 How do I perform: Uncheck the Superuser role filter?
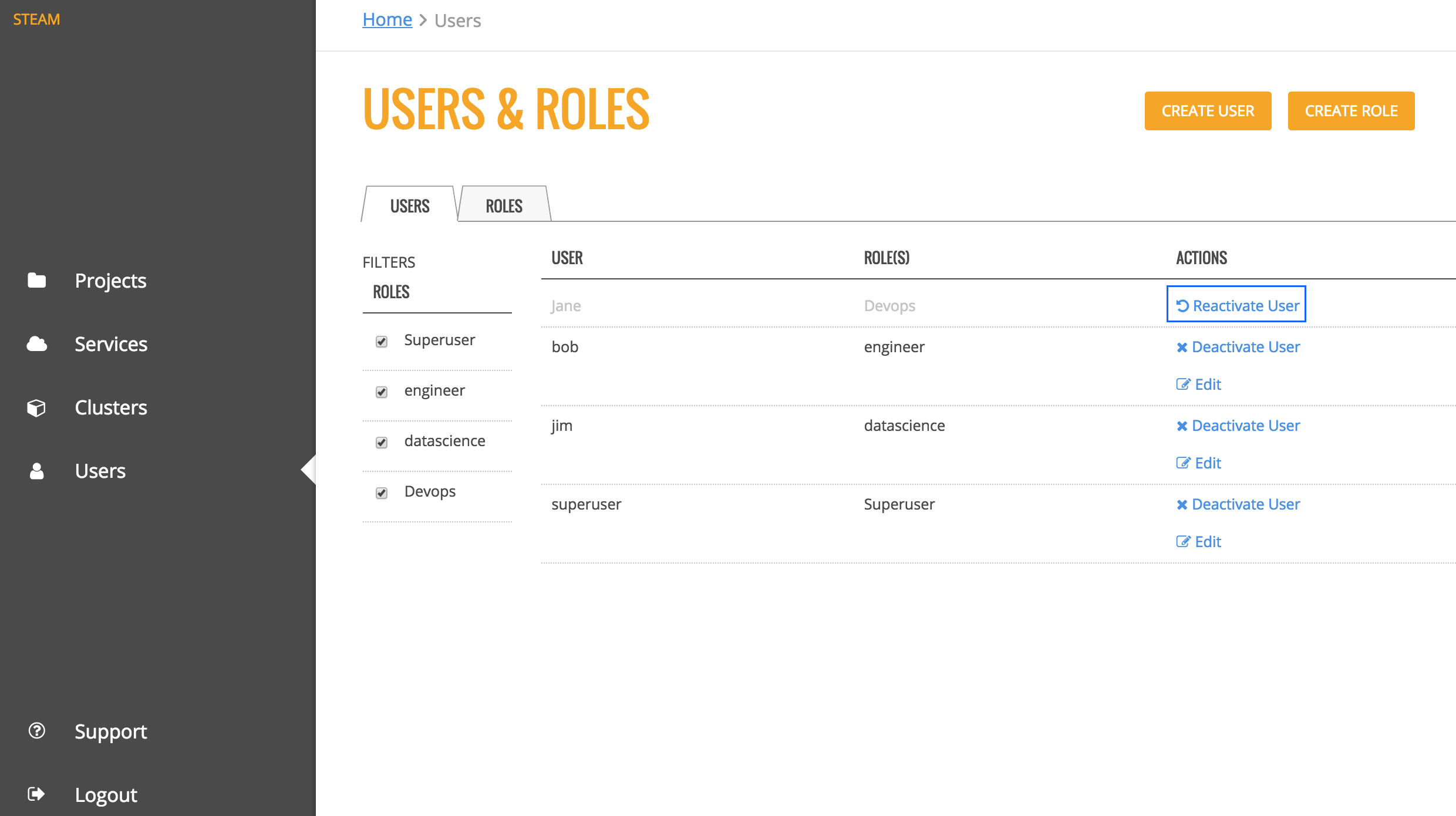click(382, 342)
